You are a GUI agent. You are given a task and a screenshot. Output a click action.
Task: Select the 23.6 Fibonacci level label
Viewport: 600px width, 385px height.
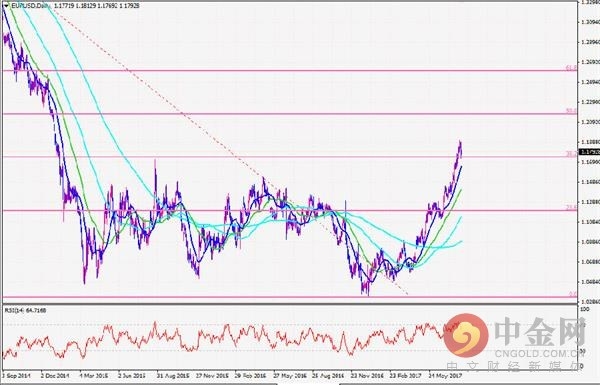pyautogui.click(x=571, y=207)
